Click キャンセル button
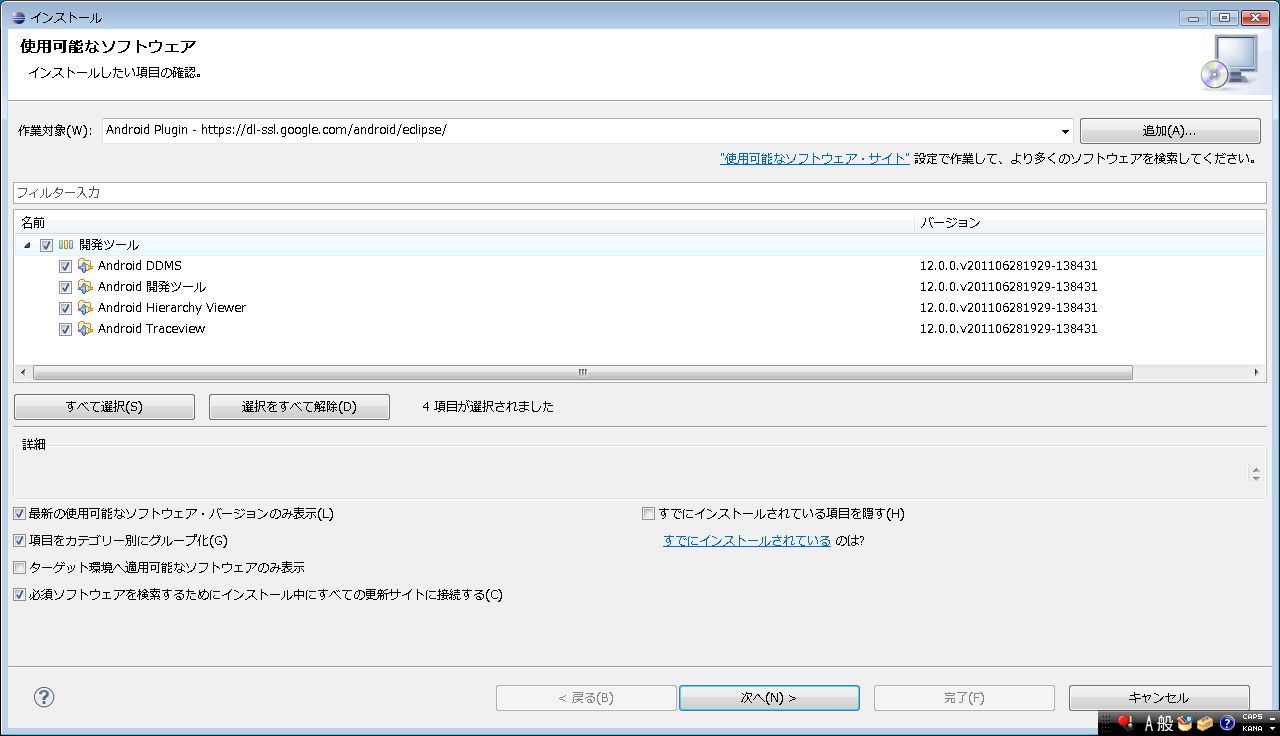 point(1159,698)
